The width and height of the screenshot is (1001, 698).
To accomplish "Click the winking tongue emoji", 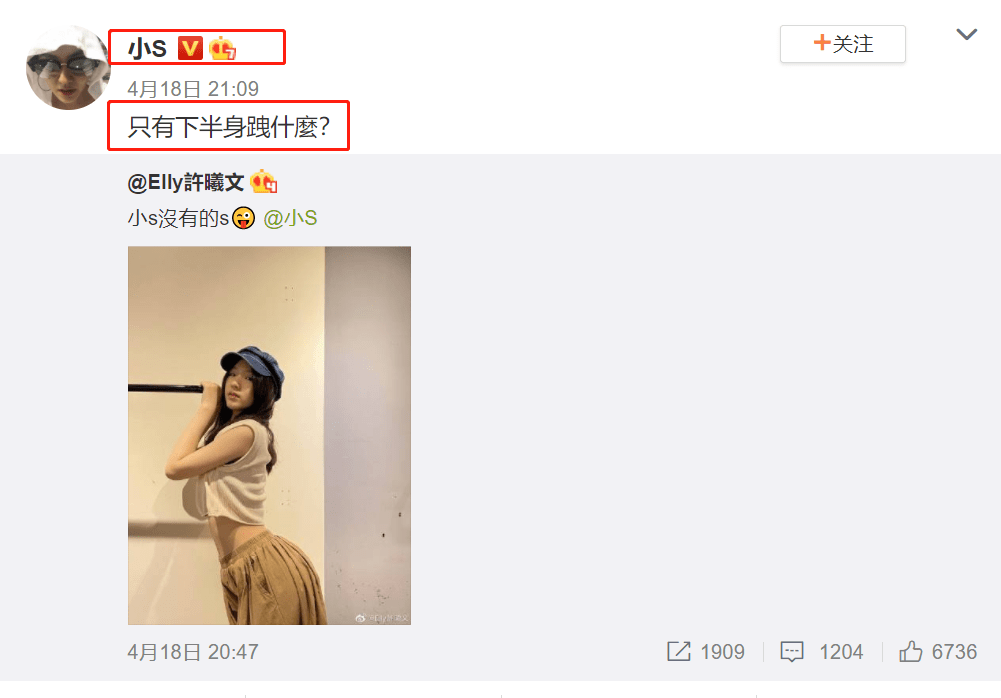I will click(x=243, y=218).
